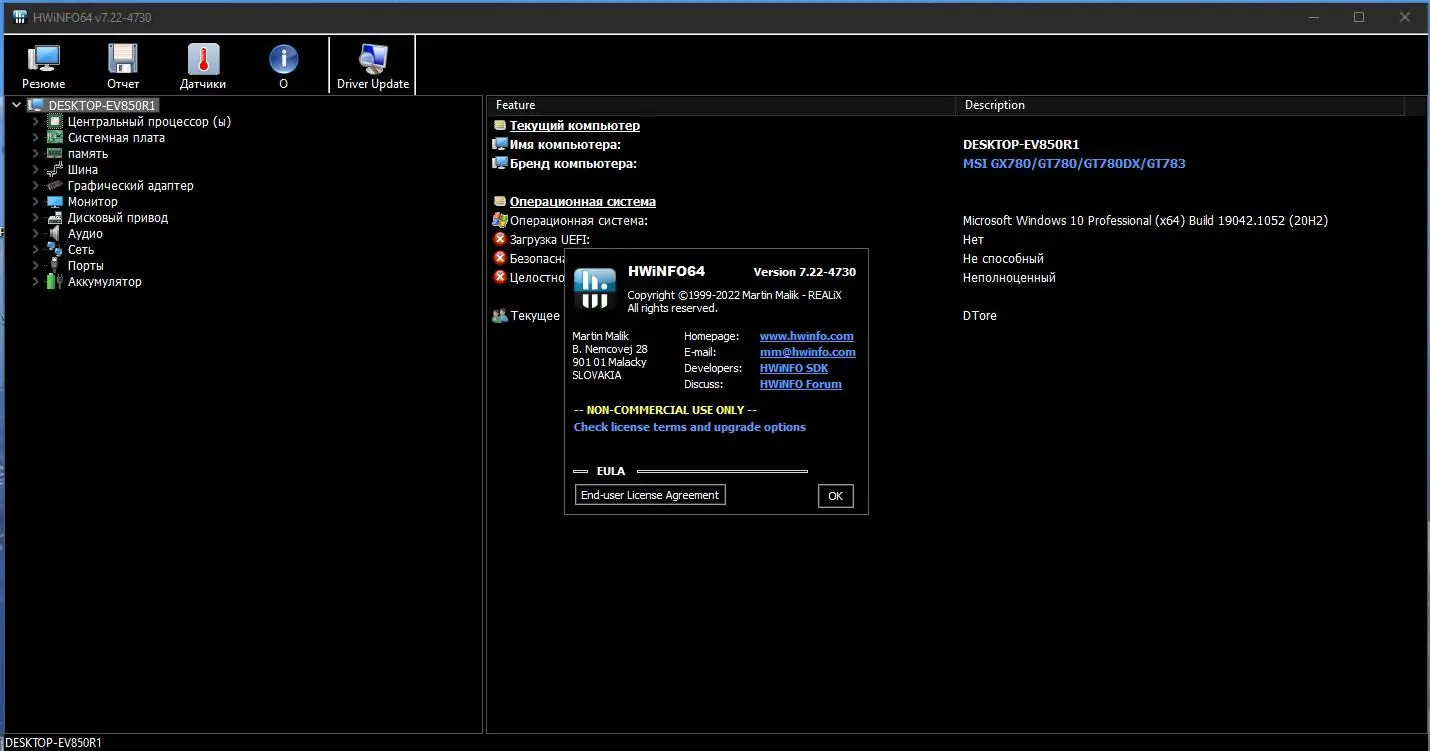1430x751 pixels.
Task: Open the End-user License Agreement
Action: pos(649,494)
